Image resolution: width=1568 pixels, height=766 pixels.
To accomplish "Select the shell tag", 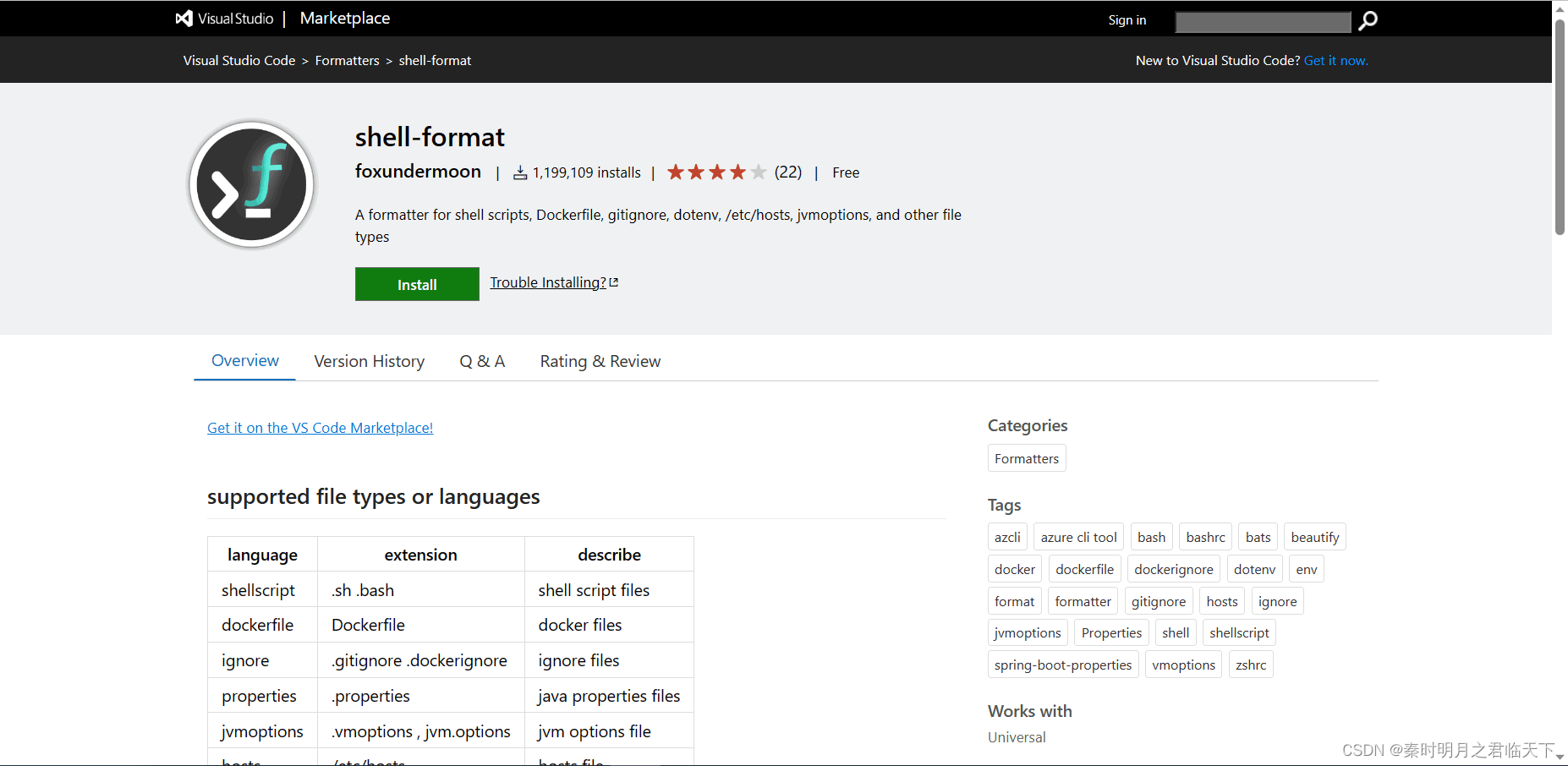I will click(x=1176, y=632).
